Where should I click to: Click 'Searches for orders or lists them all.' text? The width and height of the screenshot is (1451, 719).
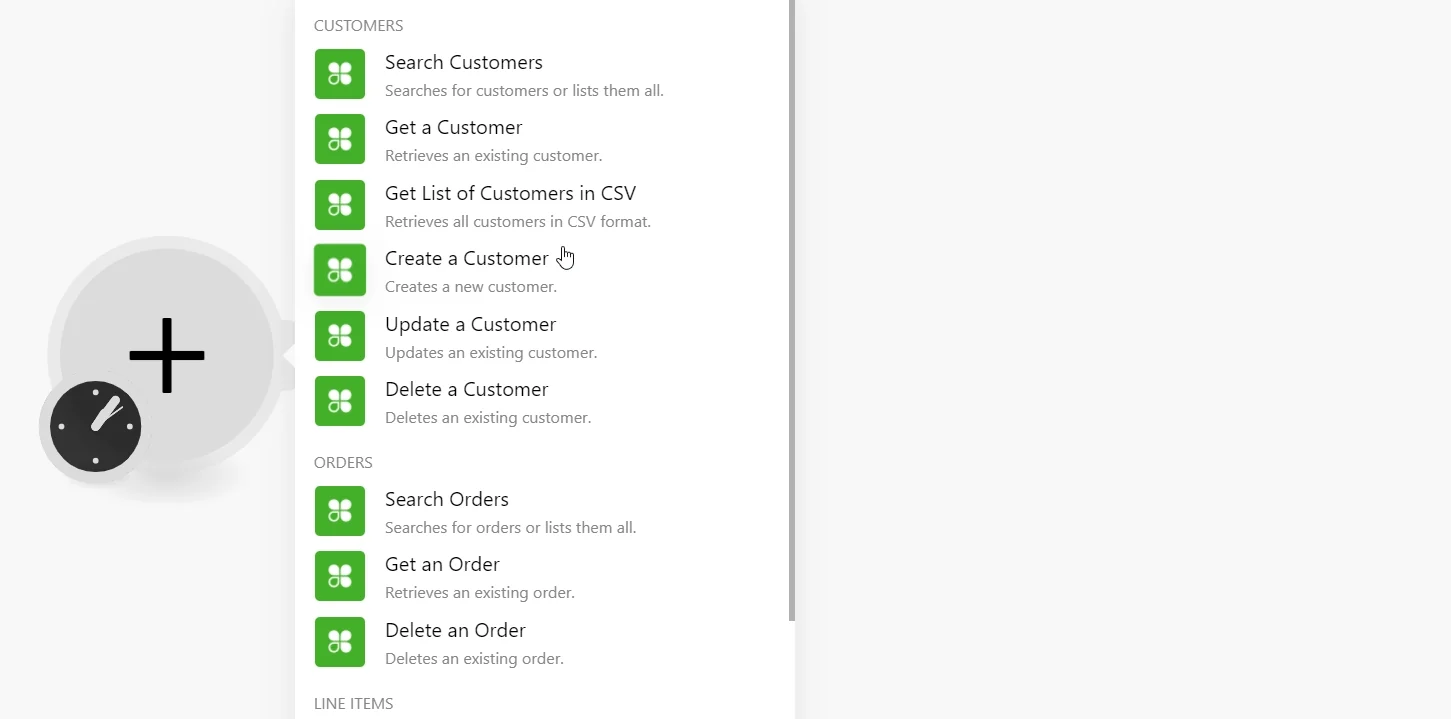(x=510, y=527)
